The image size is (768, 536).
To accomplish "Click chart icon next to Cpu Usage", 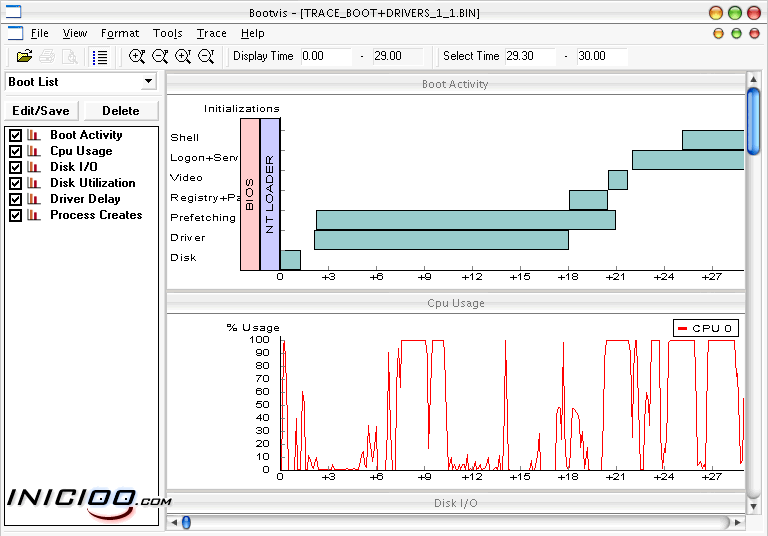I will (x=34, y=151).
